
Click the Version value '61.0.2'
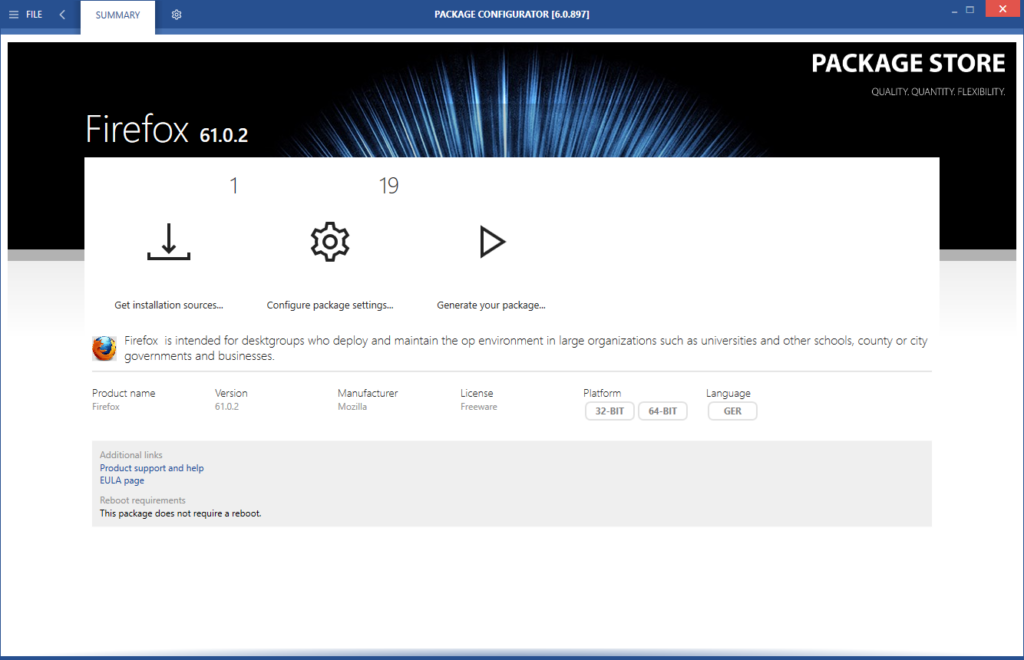coord(227,407)
